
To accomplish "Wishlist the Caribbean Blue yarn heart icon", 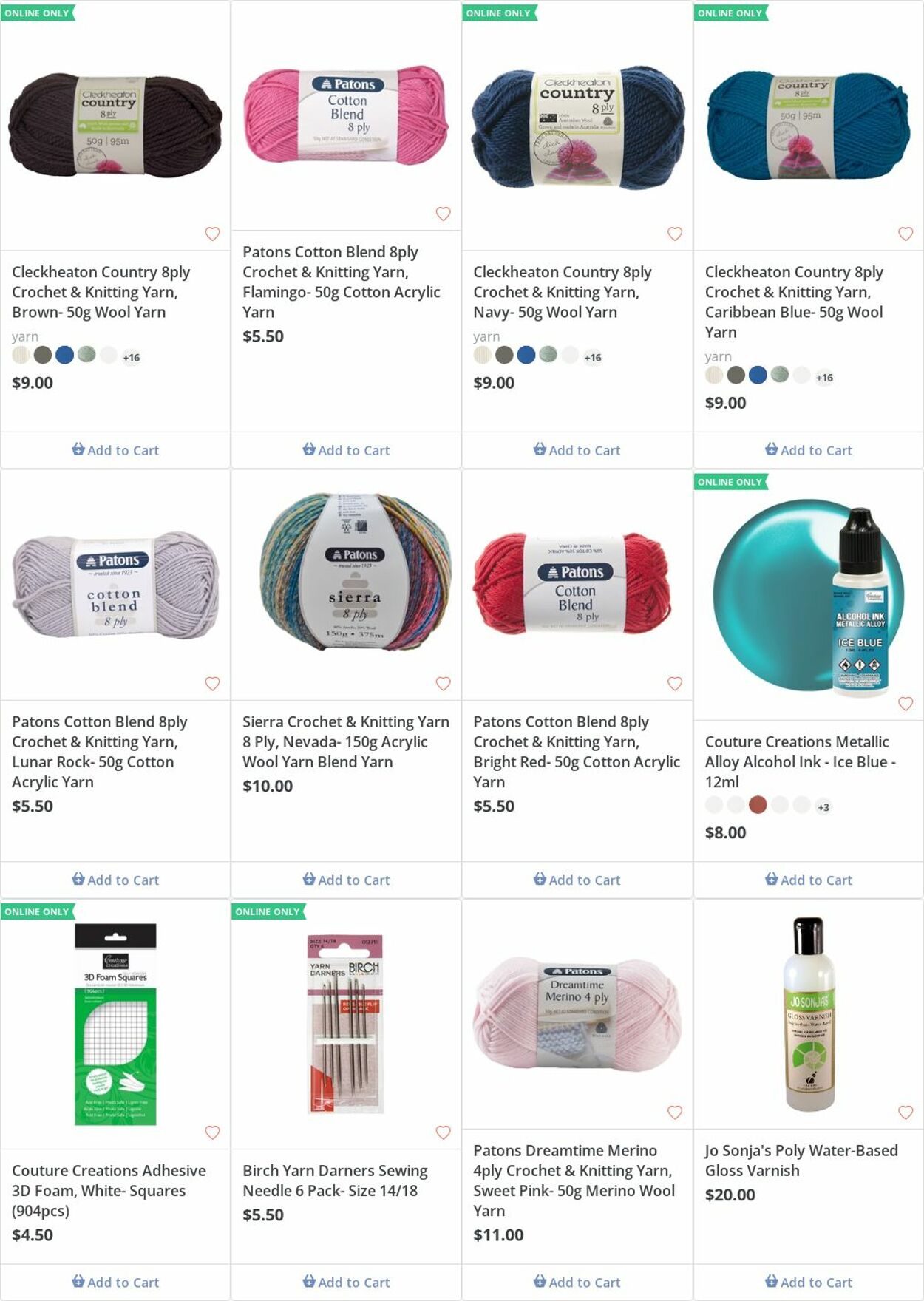I will click(x=906, y=234).
